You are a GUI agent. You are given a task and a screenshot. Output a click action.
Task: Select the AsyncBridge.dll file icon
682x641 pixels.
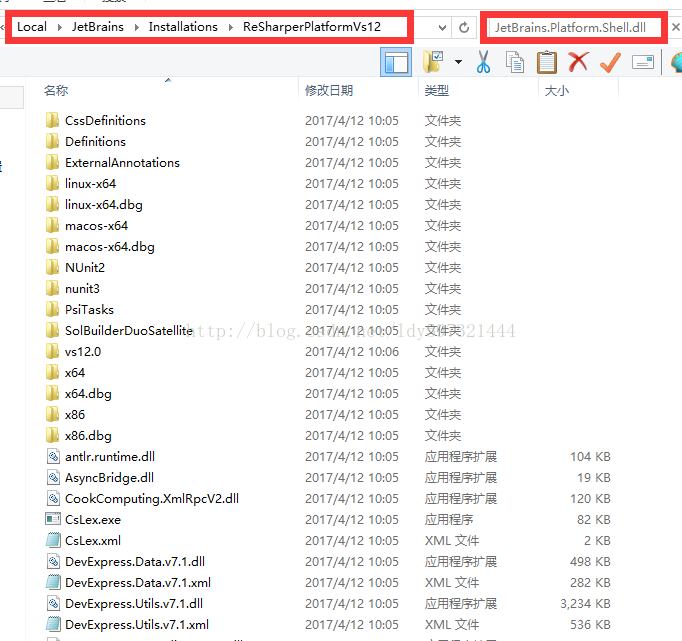(53, 477)
